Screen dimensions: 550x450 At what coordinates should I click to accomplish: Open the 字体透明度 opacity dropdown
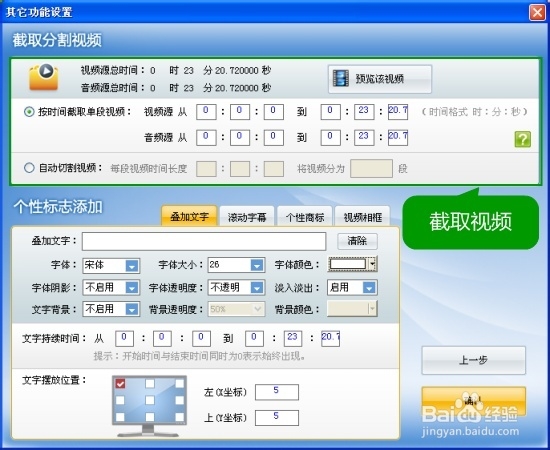pyautogui.click(x=257, y=288)
